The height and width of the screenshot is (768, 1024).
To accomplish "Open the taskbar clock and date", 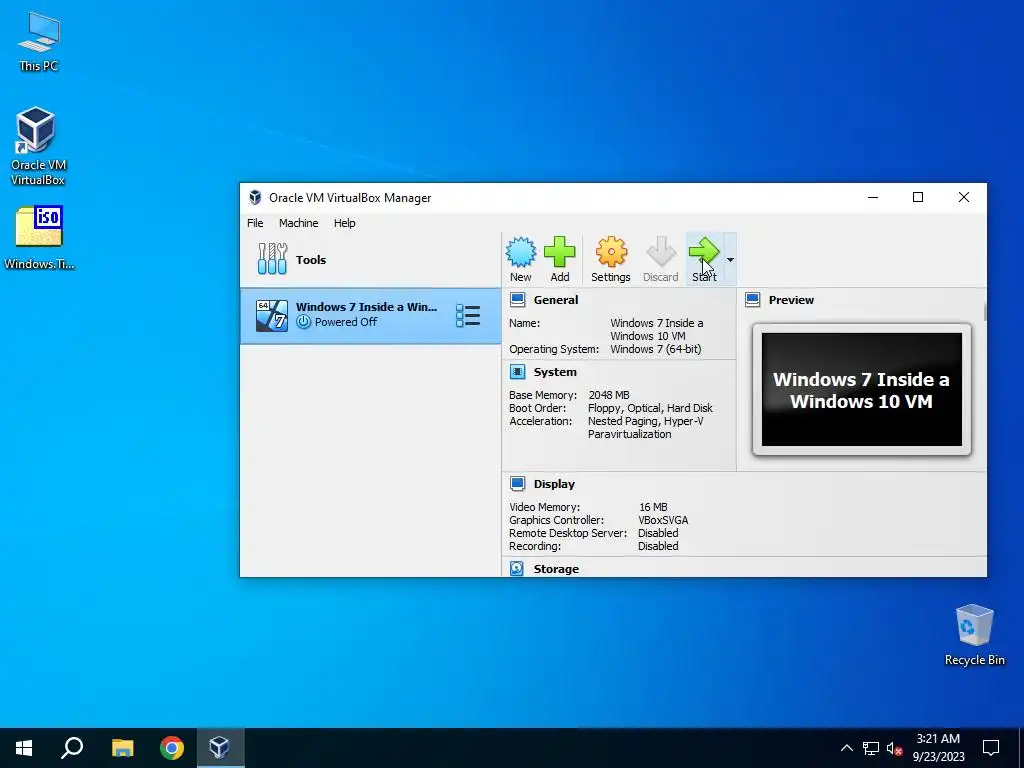I will (938, 748).
